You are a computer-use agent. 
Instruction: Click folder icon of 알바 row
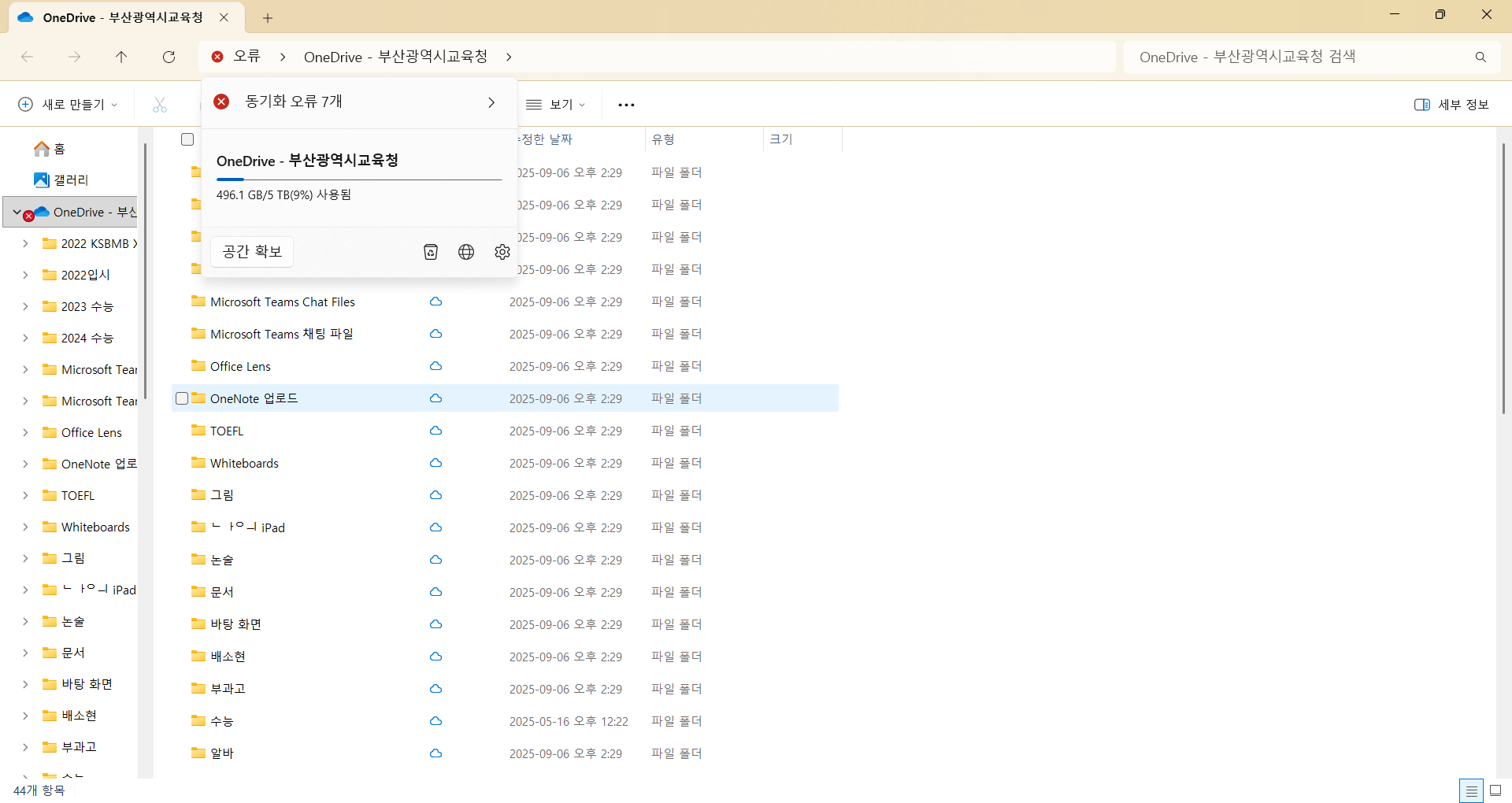click(198, 753)
